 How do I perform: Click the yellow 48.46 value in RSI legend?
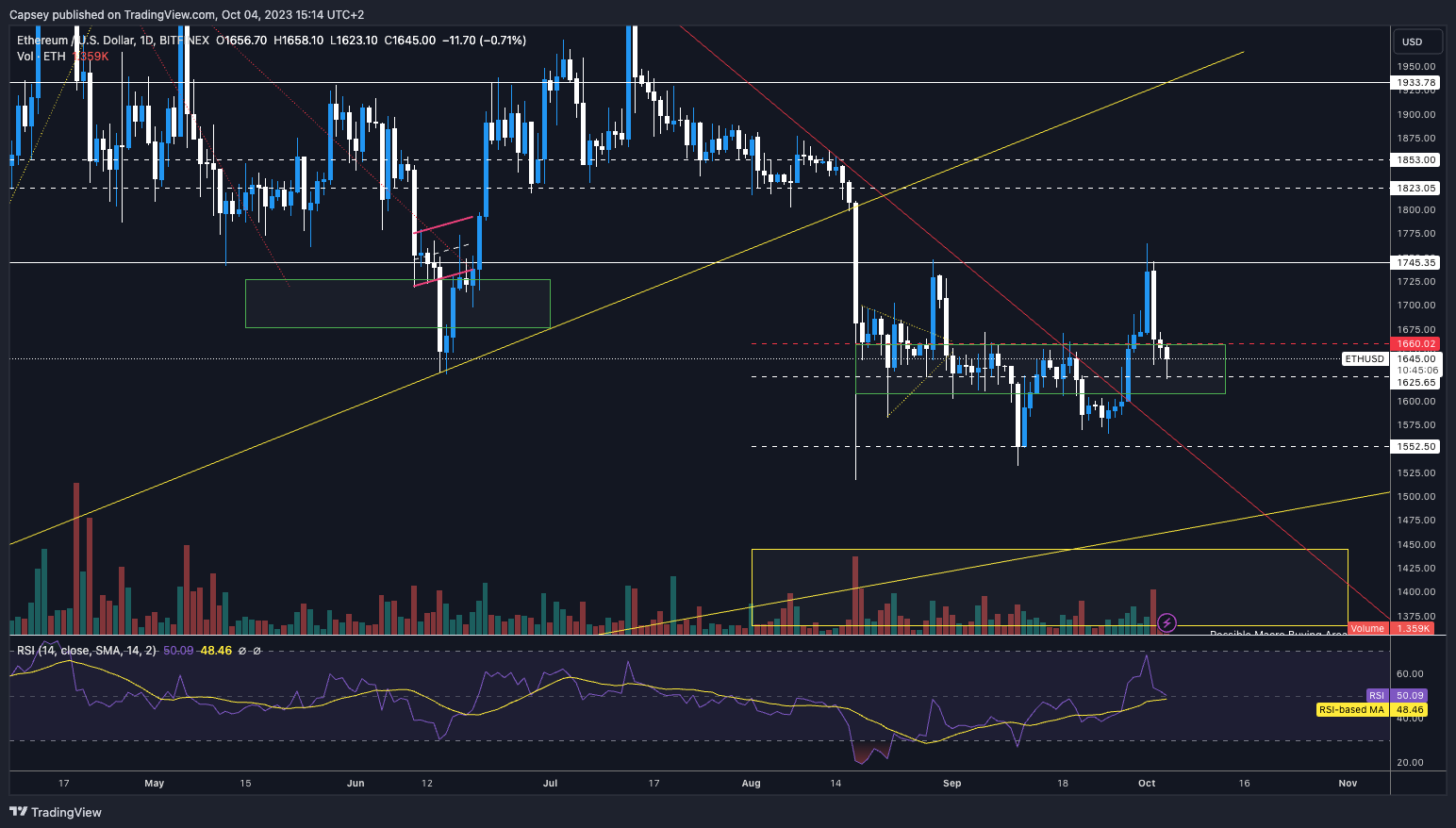(x=216, y=651)
